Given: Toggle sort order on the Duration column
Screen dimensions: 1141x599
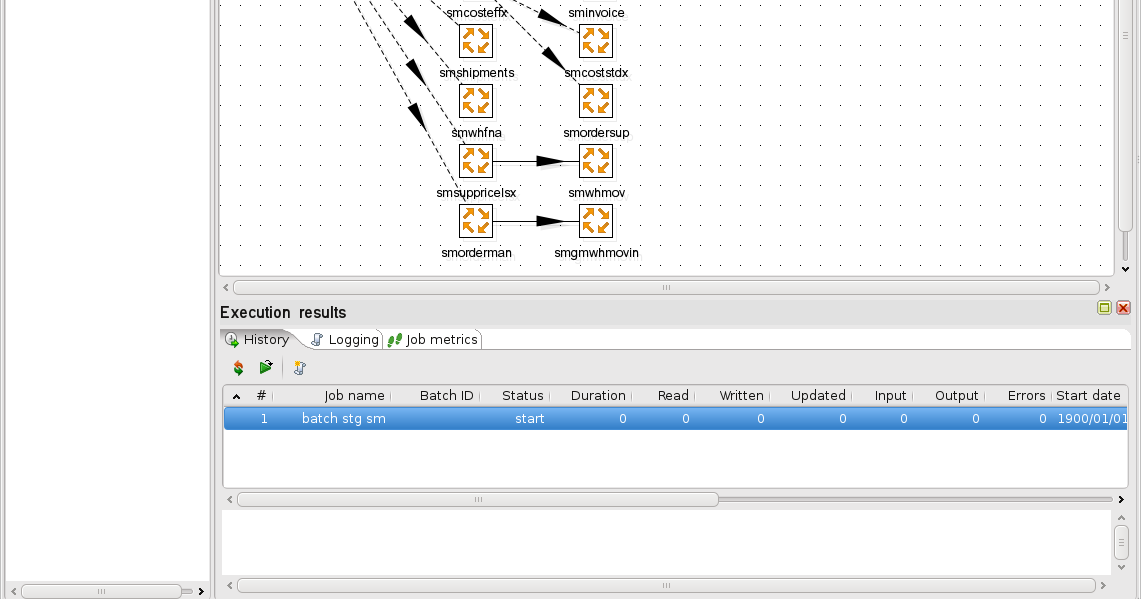Looking at the screenshot, I should (597, 395).
